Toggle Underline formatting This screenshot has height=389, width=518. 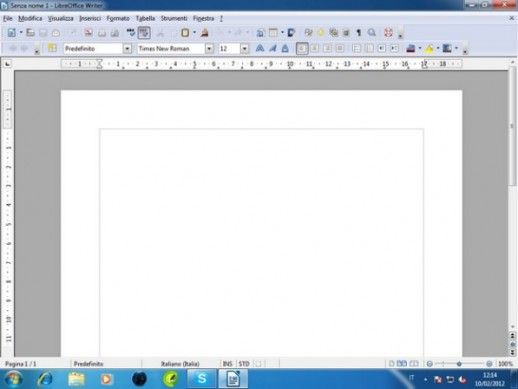click(x=285, y=48)
